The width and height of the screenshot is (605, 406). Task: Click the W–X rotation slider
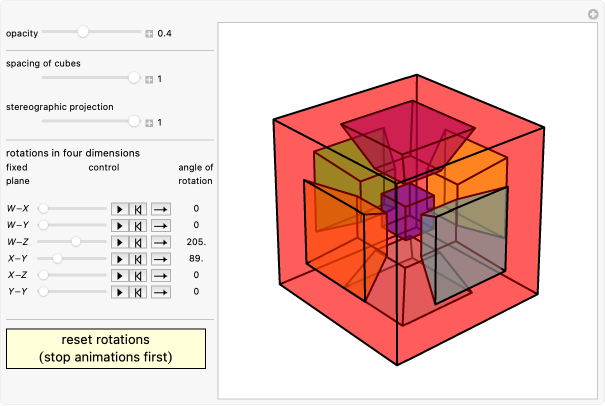(72, 208)
